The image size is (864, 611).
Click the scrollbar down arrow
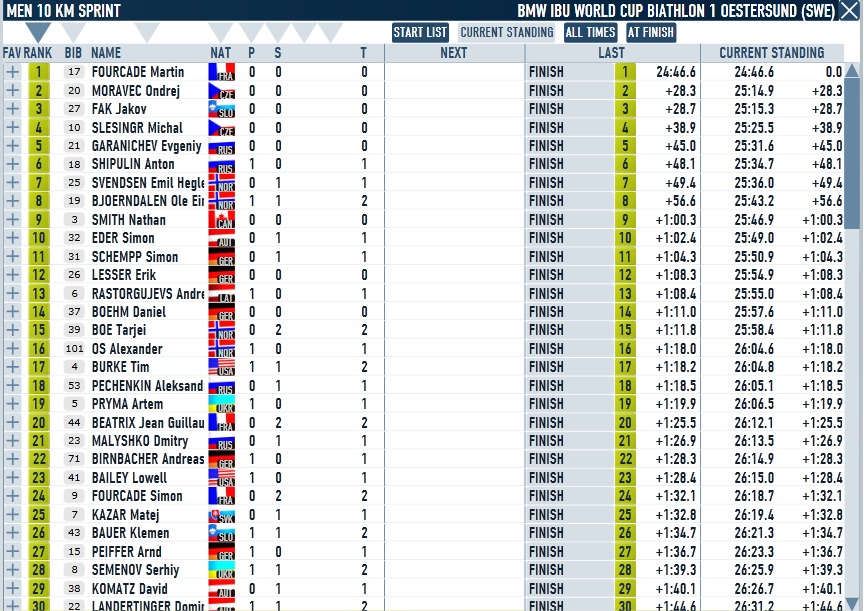[x=852, y=603]
